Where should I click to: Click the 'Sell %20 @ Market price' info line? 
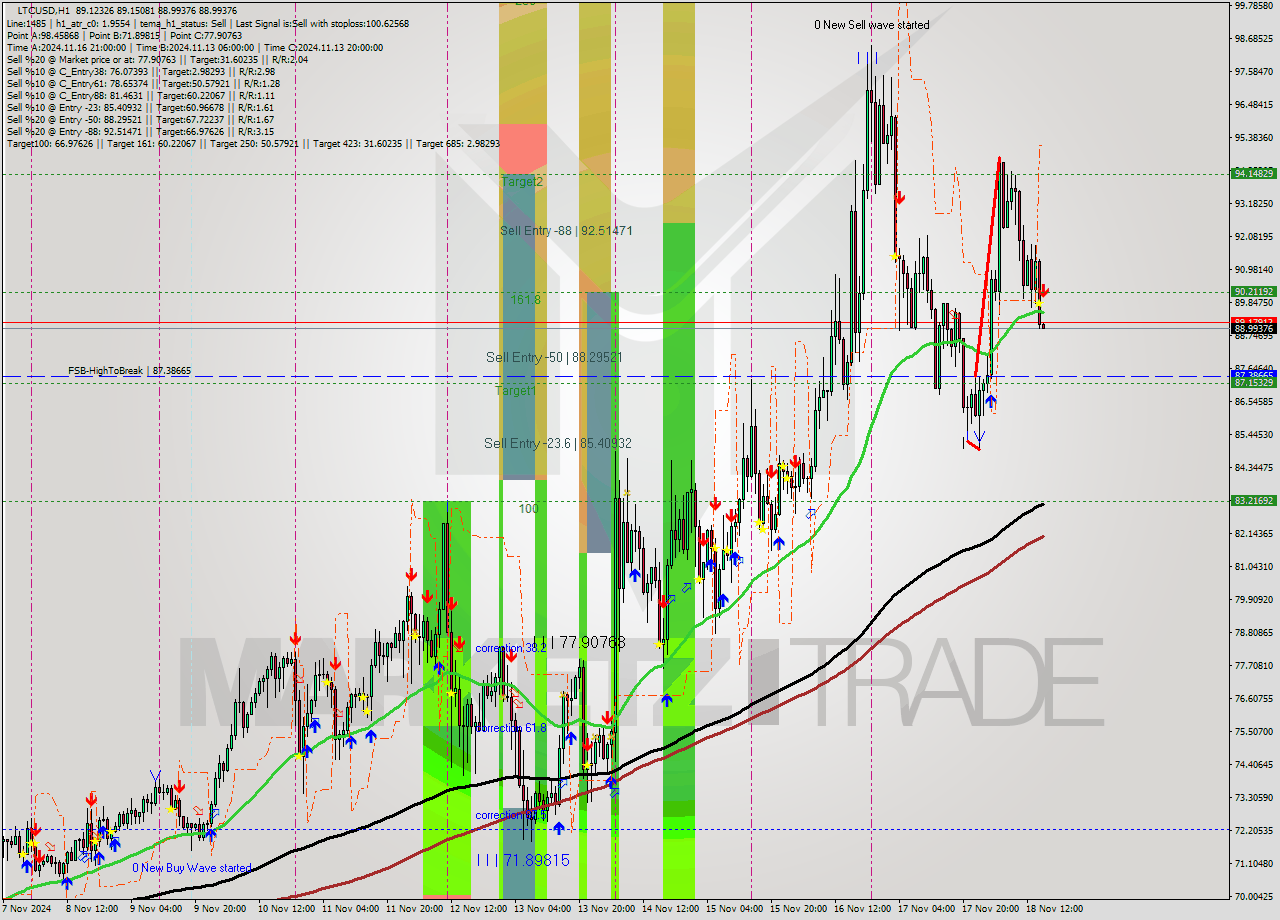158,60
